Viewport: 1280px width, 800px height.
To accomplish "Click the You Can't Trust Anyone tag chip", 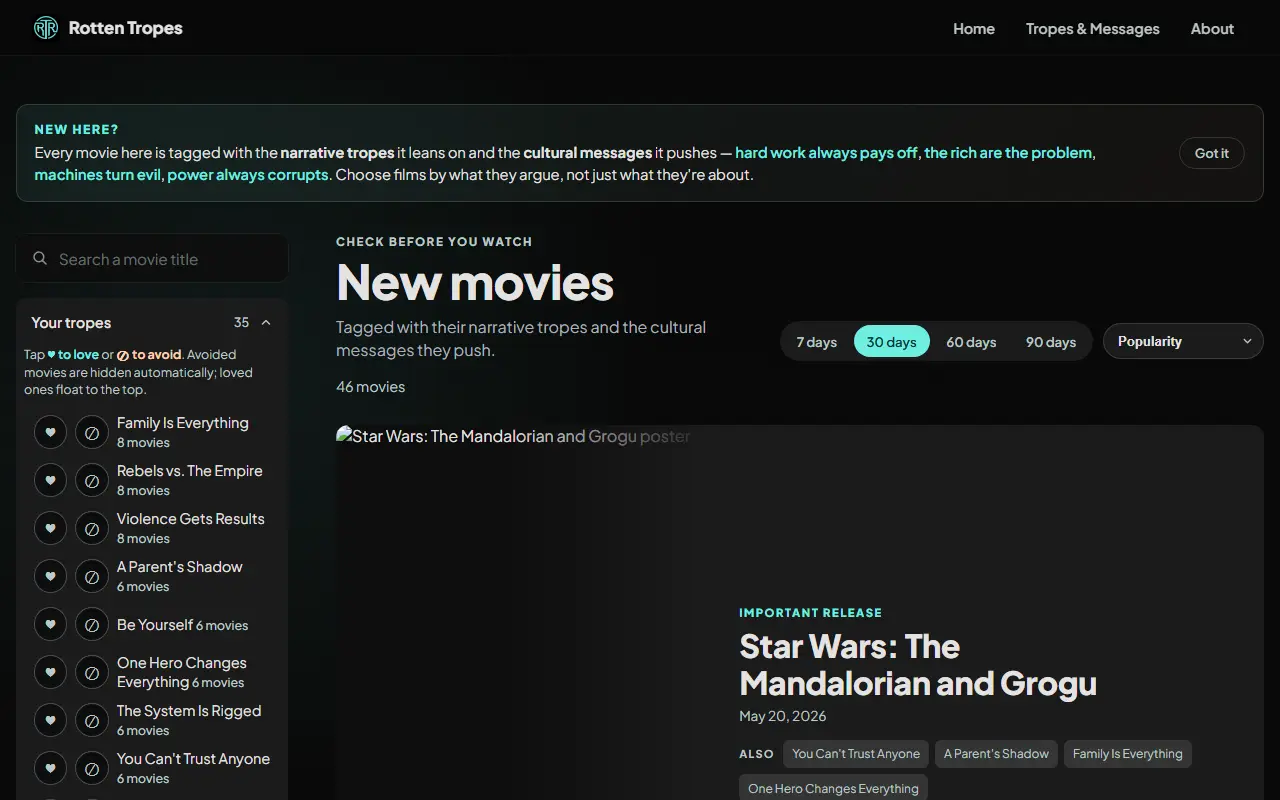I will (856, 754).
